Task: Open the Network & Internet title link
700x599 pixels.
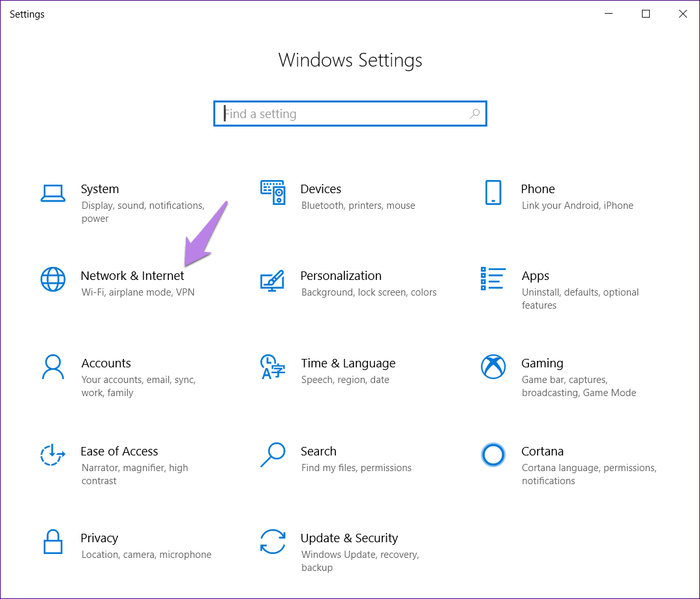Action: pos(132,276)
